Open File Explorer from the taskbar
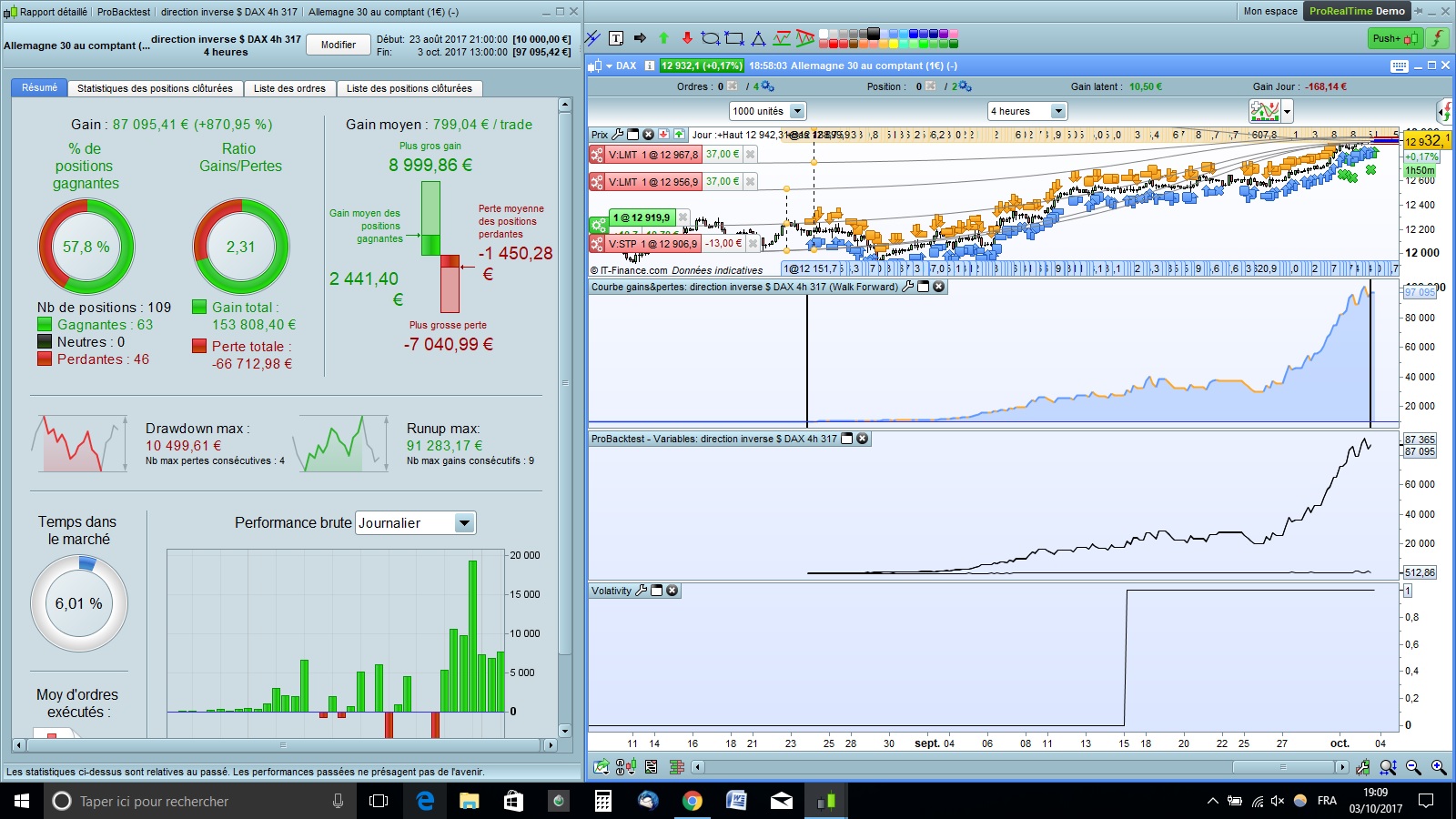The width and height of the screenshot is (1456, 819). (469, 801)
